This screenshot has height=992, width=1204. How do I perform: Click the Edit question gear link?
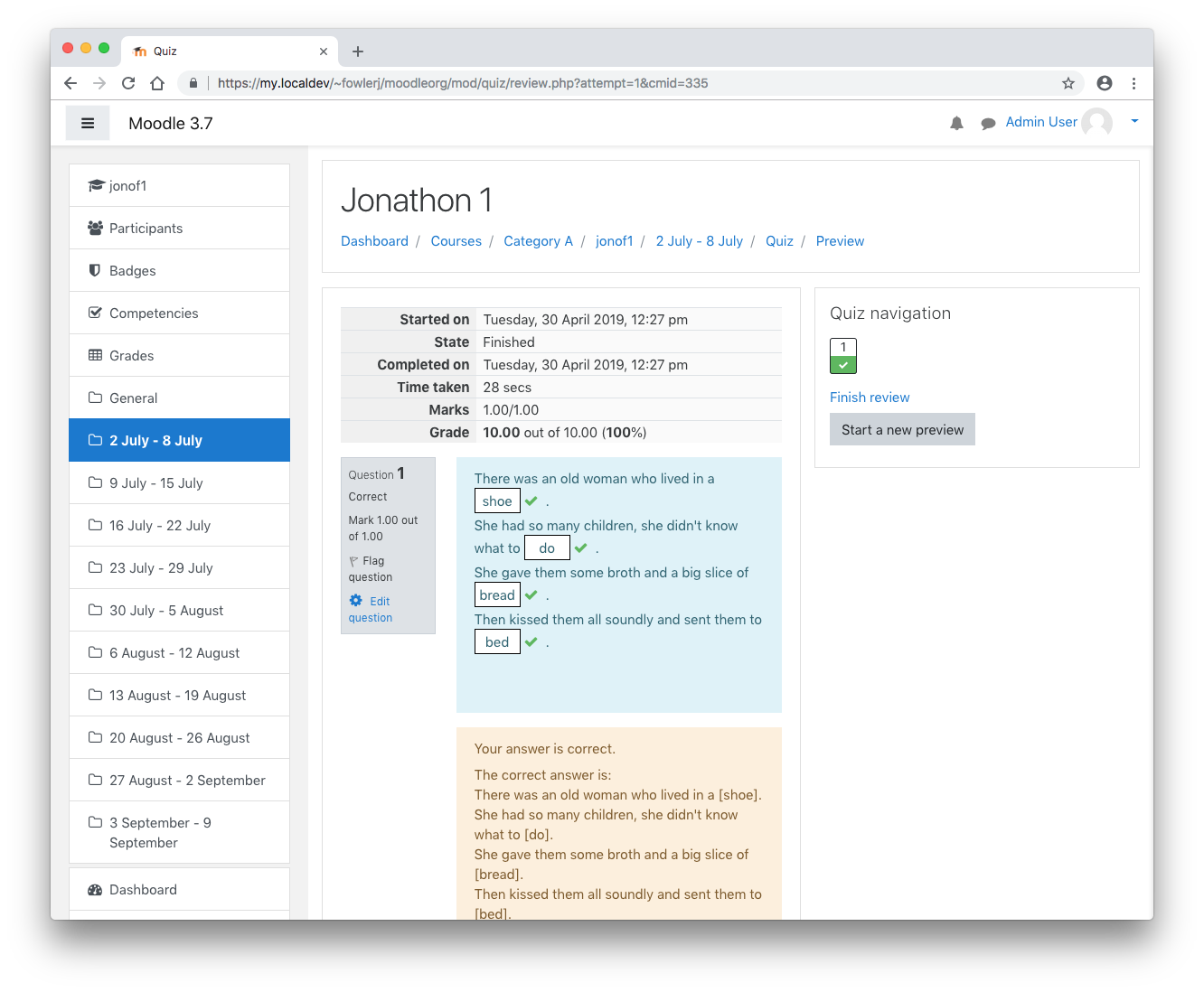[x=371, y=609]
